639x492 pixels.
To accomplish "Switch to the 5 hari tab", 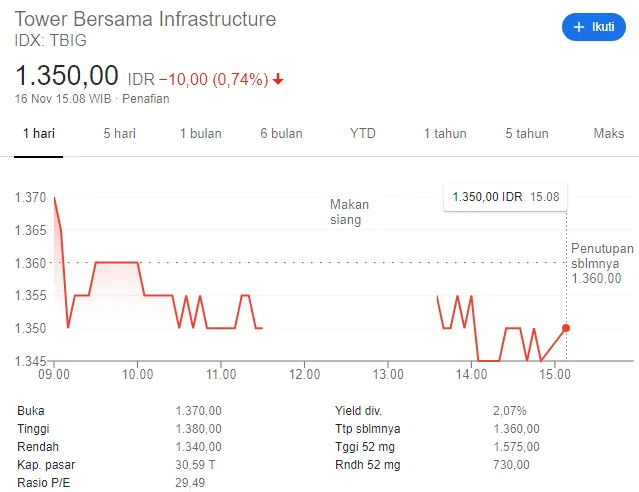I will (x=119, y=133).
